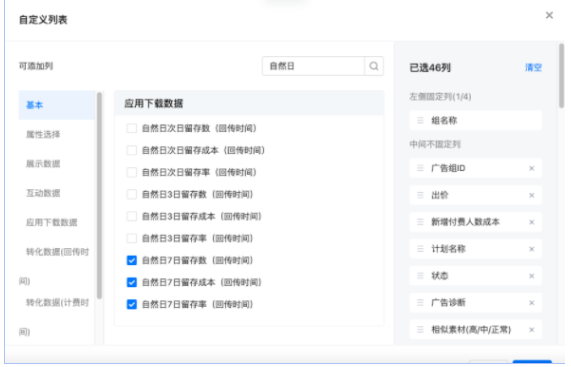Click the drag handle beside 计划名称
Viewport: 571px width, 367px height.
coord(420,249)
